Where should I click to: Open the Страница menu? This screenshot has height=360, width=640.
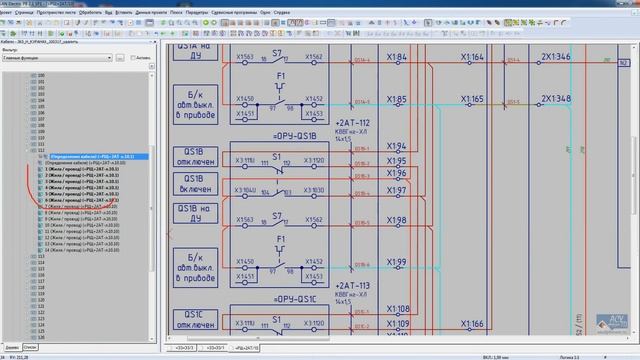pyautogui.click(x=24, y=13)
